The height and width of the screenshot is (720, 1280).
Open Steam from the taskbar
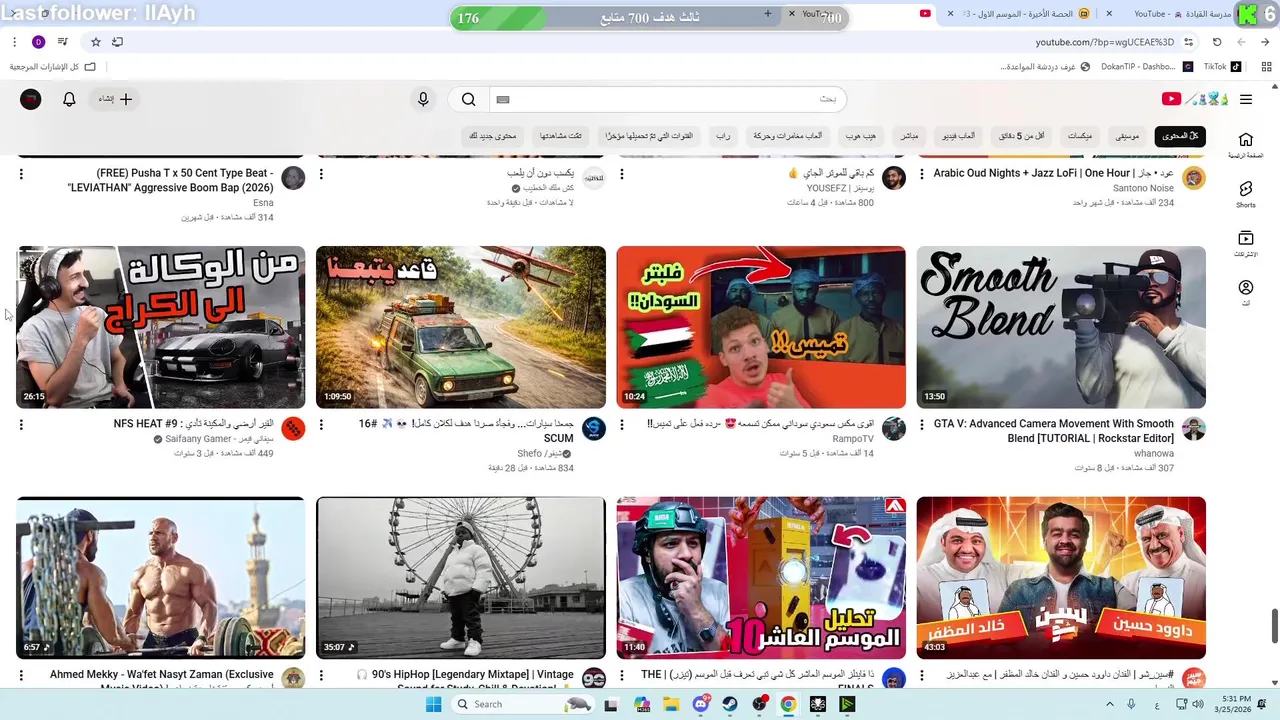[730, 704]
